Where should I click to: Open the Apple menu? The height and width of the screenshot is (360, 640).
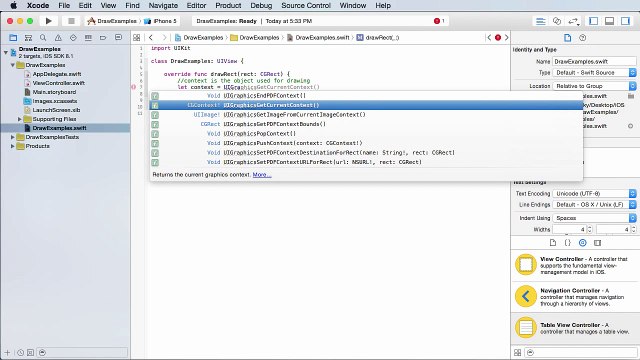[13, 5]
